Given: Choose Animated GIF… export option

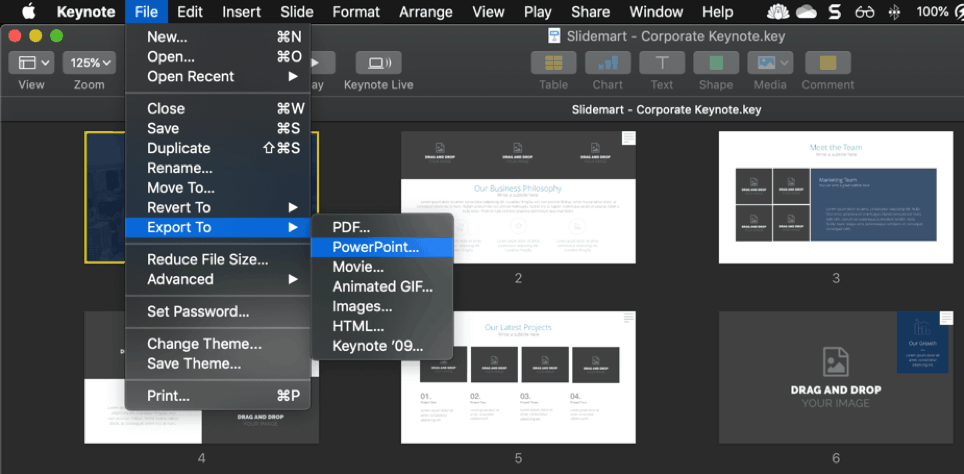Looking at the screenshot, I should tap(382, 287).
